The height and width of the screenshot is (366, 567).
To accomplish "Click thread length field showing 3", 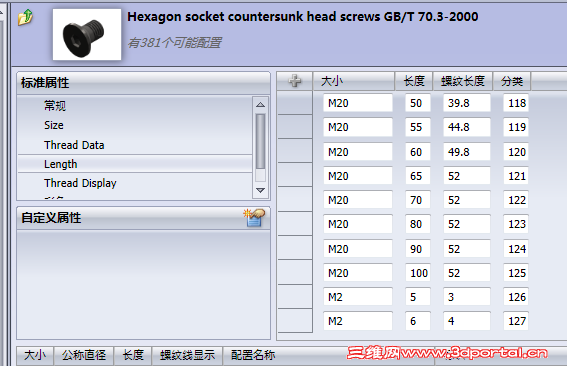I will [467, 297].
